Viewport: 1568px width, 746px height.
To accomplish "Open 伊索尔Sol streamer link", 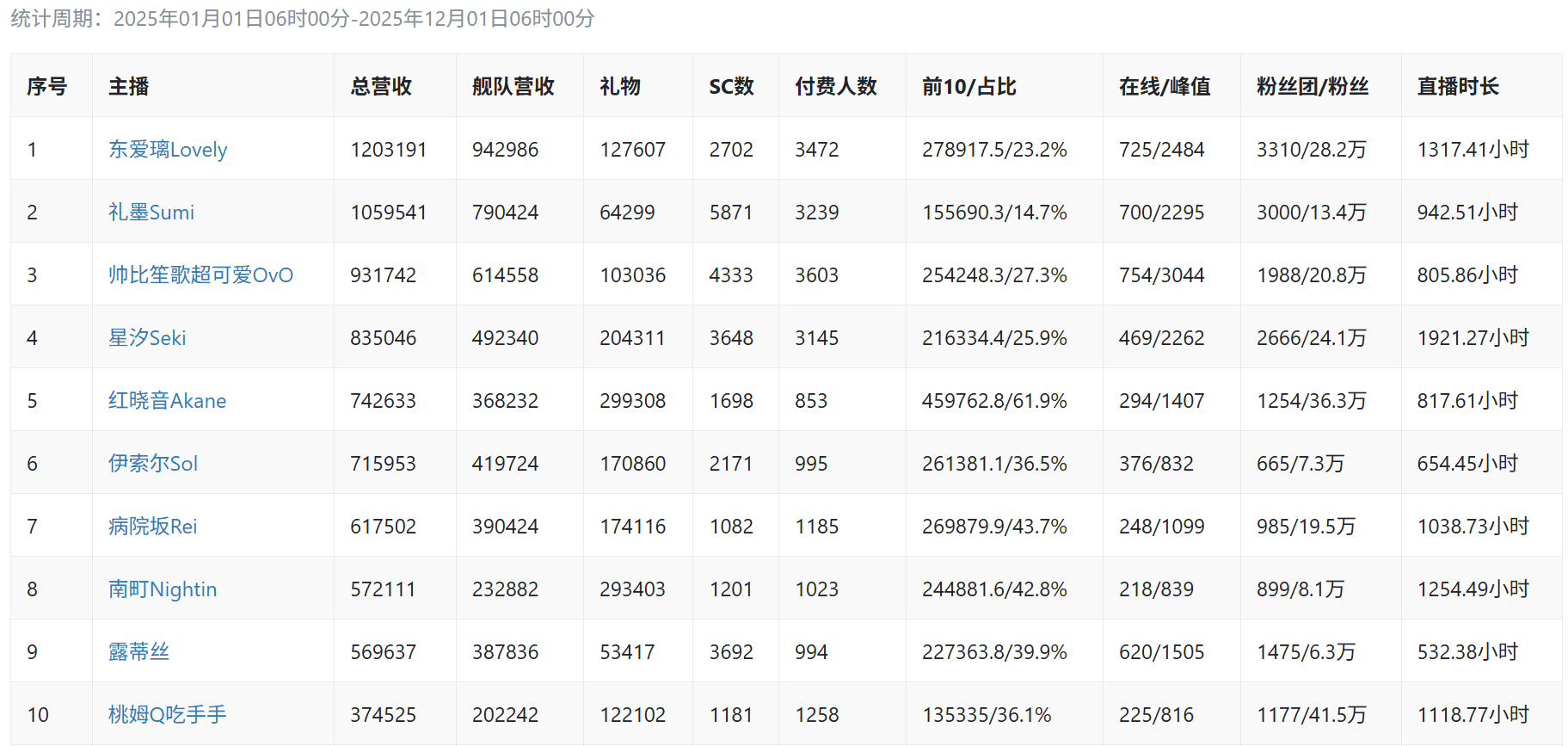I will click(153, 464).
